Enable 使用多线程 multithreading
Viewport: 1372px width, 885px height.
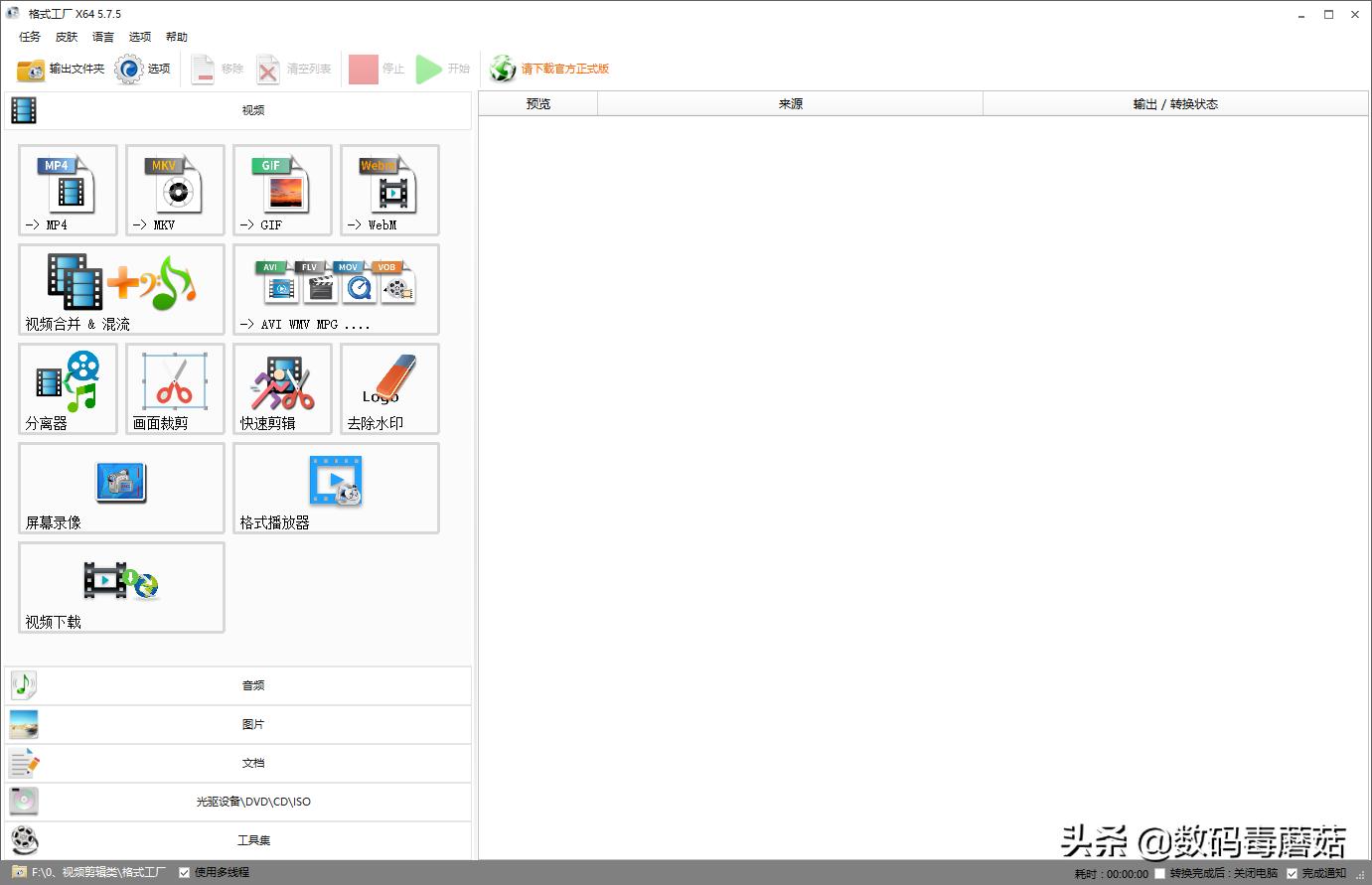tap(184, 871)
